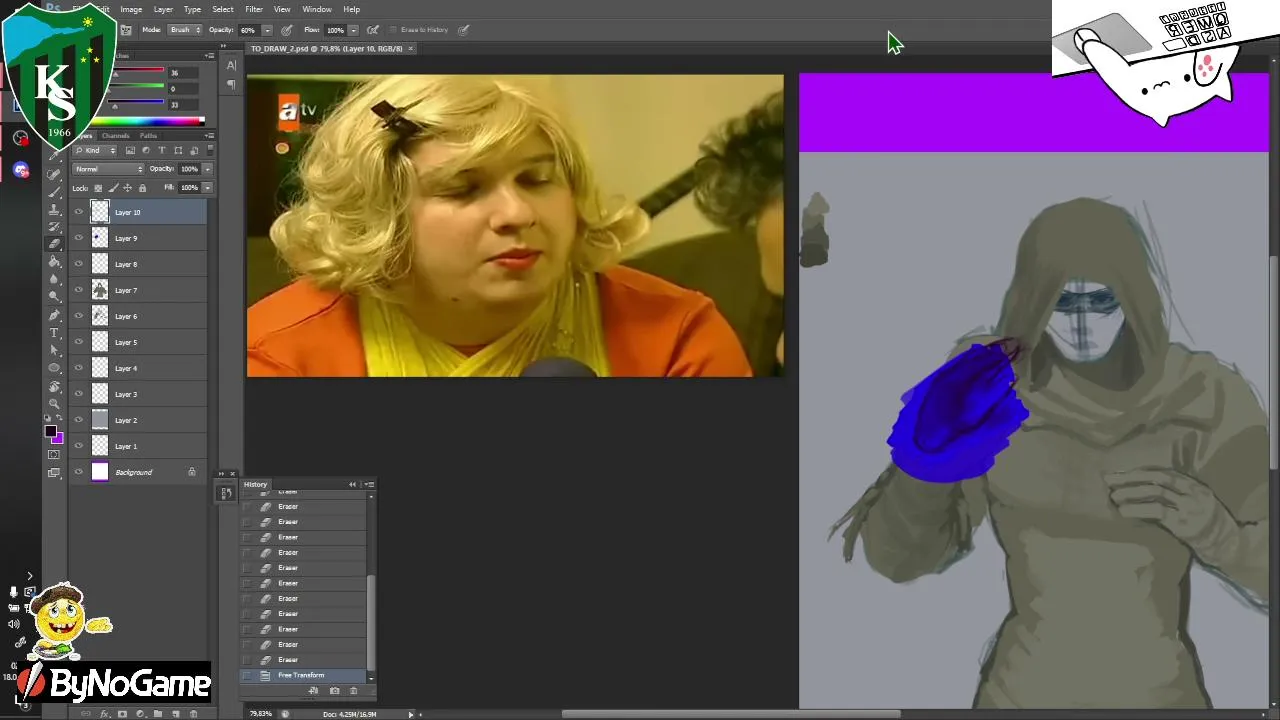
Task: Set history brush source beside Free Transform
Action: tap(248, 676)
